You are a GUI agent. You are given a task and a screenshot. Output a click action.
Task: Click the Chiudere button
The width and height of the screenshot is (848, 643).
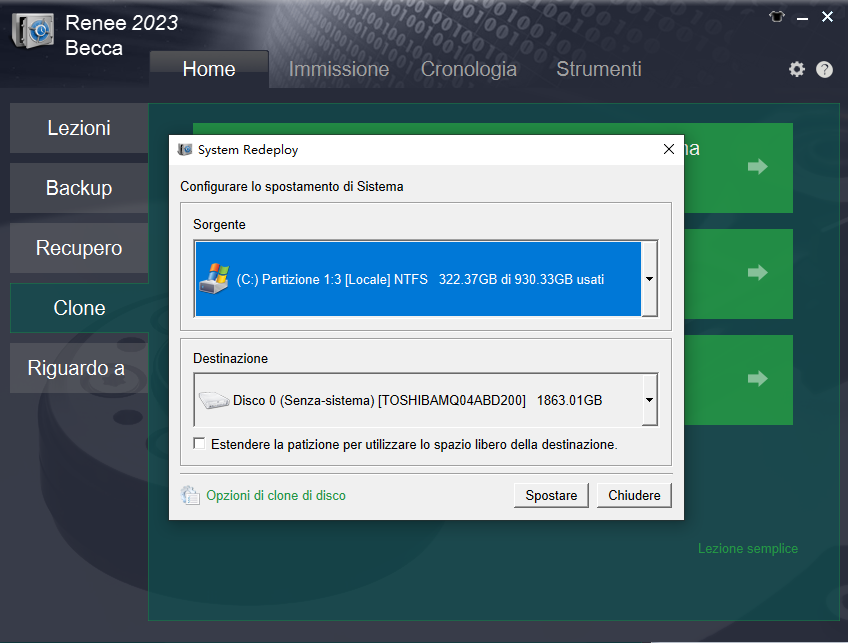pyautogui.click(x=634, y=495)
